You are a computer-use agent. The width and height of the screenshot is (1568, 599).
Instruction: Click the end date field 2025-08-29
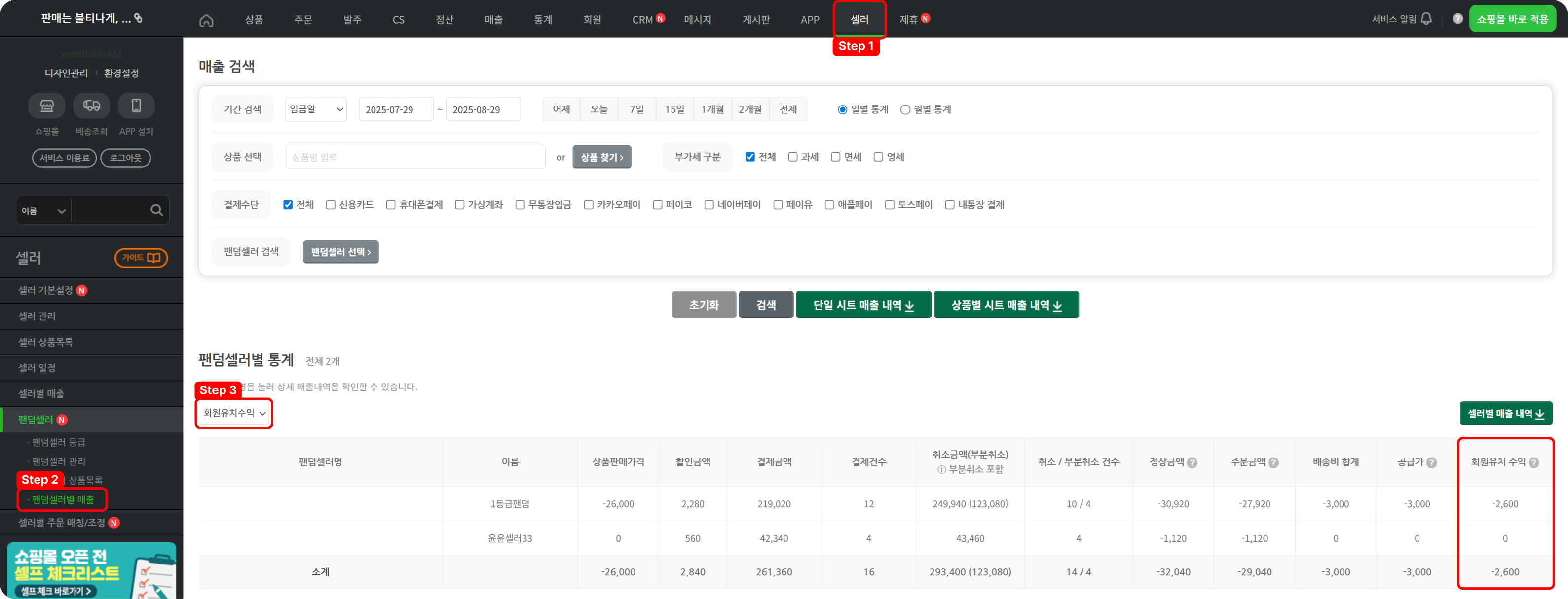coord(484,109)
